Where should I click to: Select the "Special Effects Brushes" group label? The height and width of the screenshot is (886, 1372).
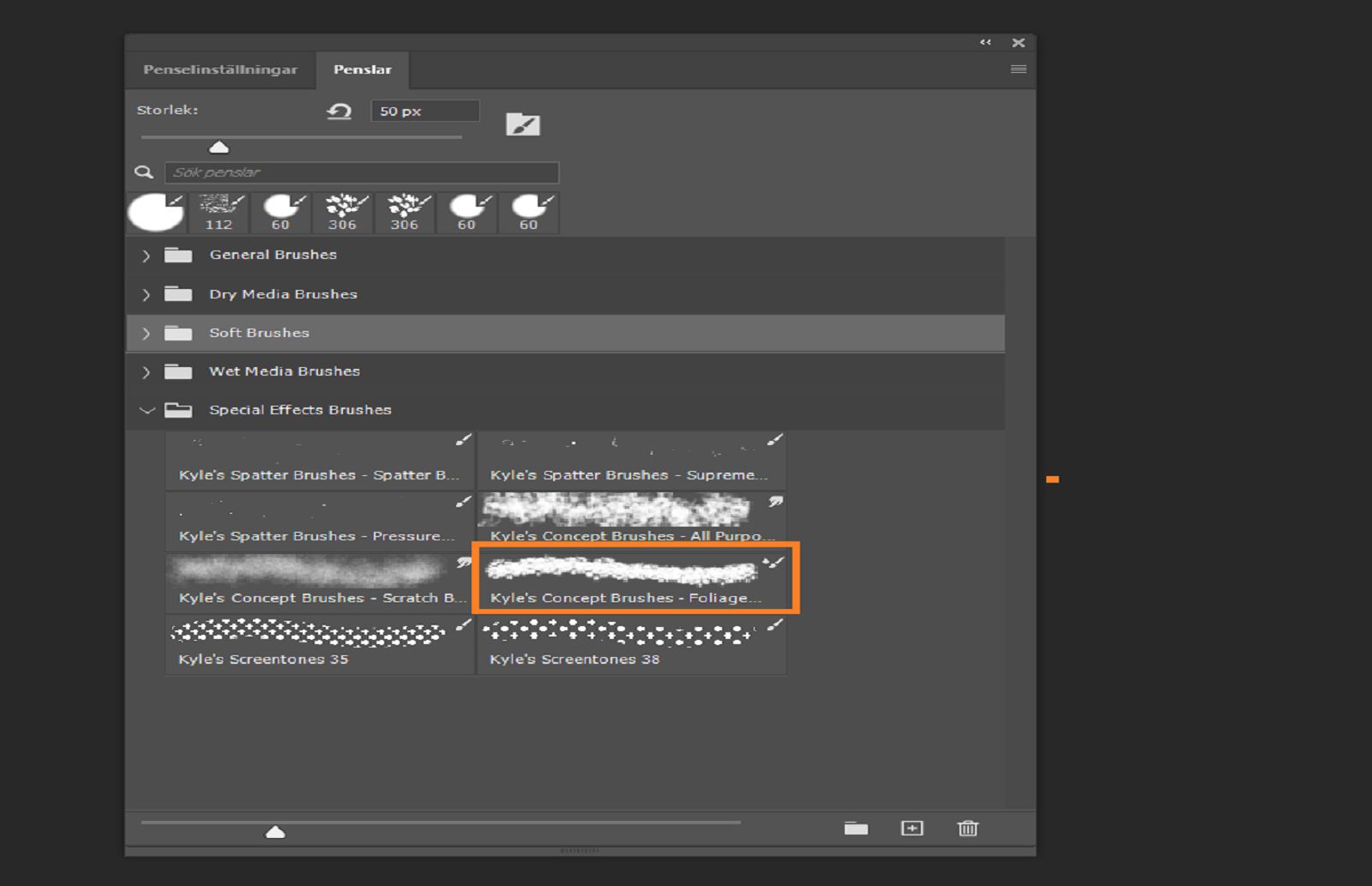(300, 410)
